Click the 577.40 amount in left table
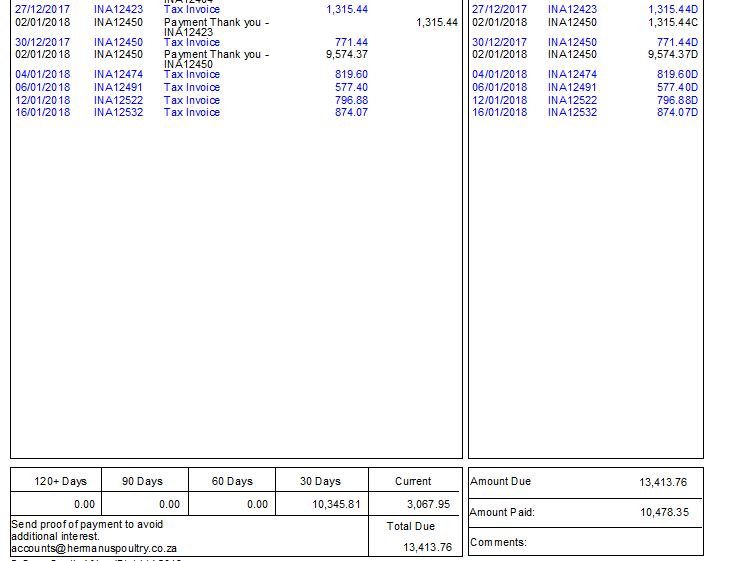The height and width of the screenshot is (561, 730). click(x=351, y=87)
